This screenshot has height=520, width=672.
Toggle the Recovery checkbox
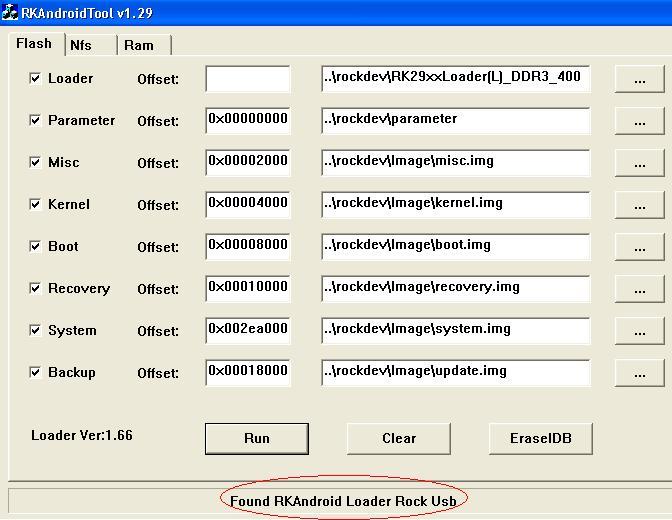tap(35, 288)
